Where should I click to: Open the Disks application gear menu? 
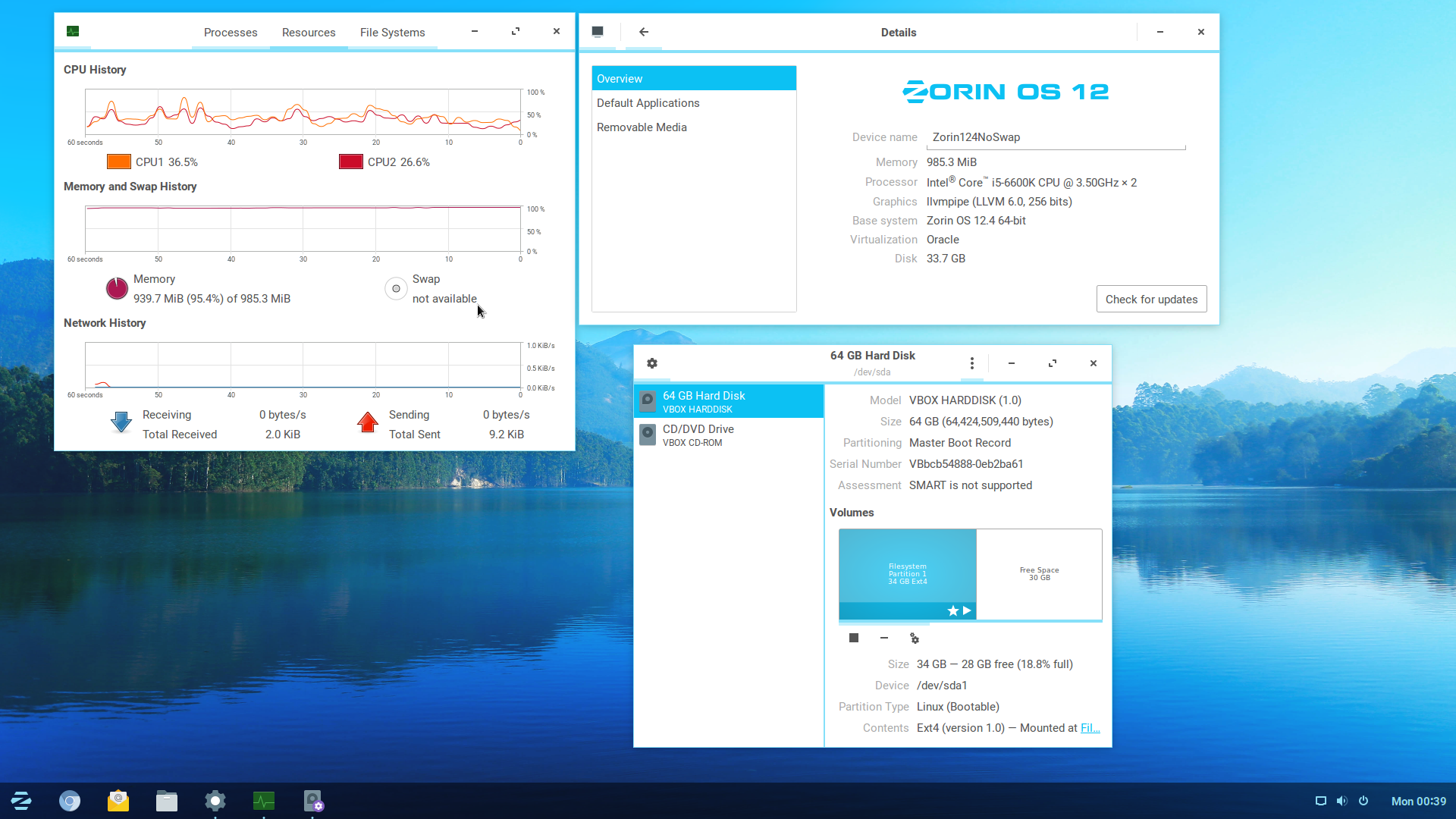(652, 363)
